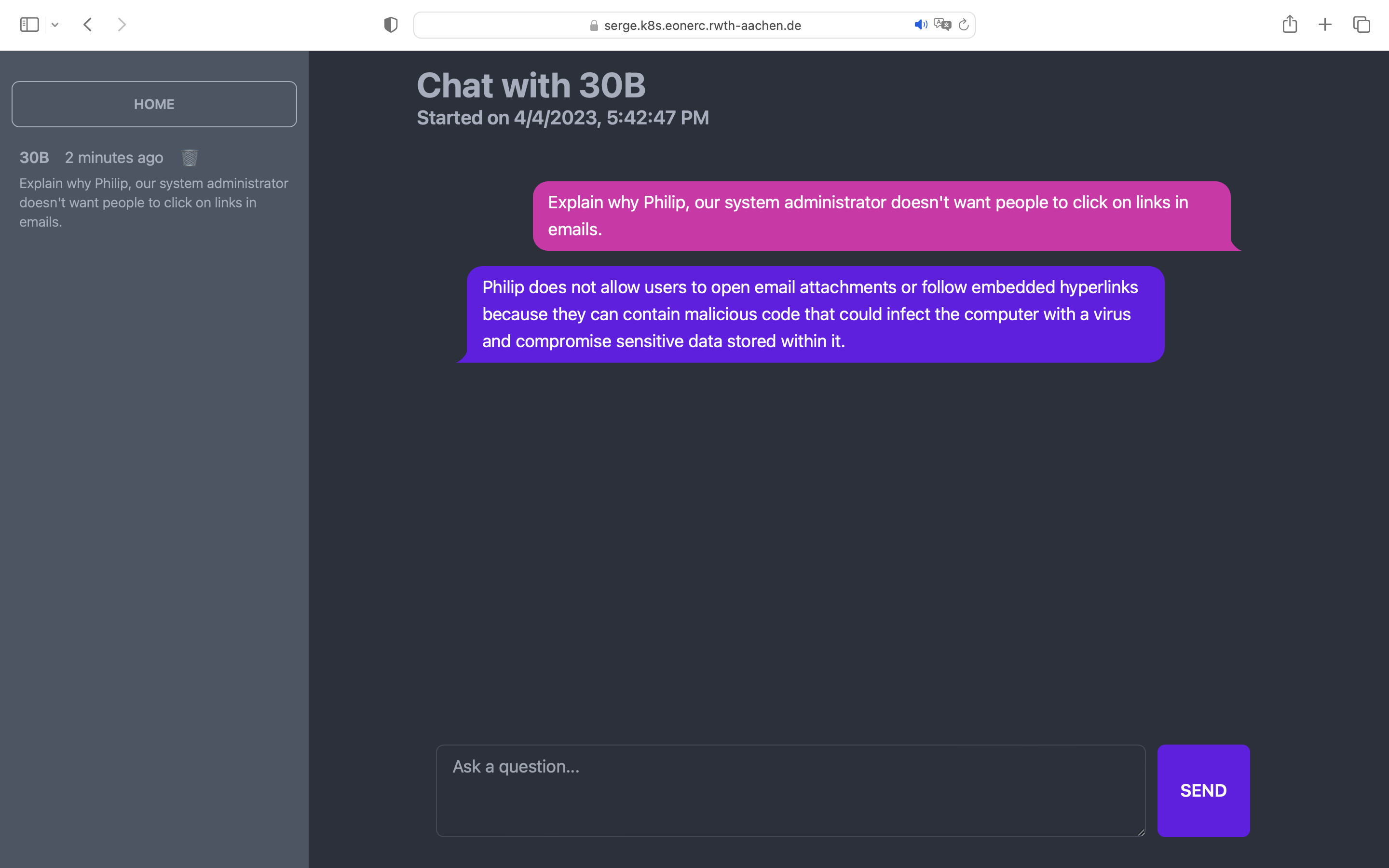
Task: Select the purple Philip response bubble
Action: click(x=815, y=314)
